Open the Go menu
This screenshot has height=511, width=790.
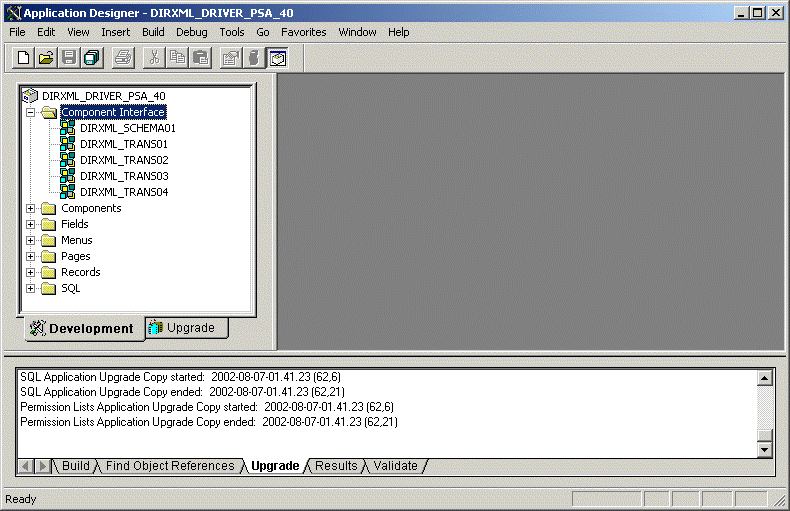pos(262,32)
